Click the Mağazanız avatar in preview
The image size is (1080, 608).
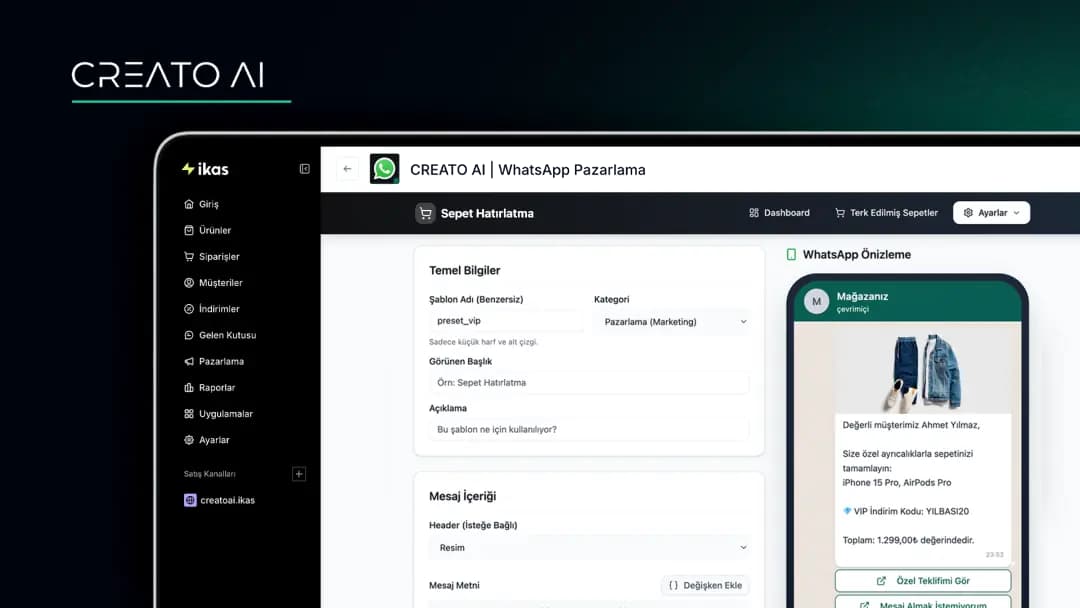pyautogui.click(x=817, y=301)
